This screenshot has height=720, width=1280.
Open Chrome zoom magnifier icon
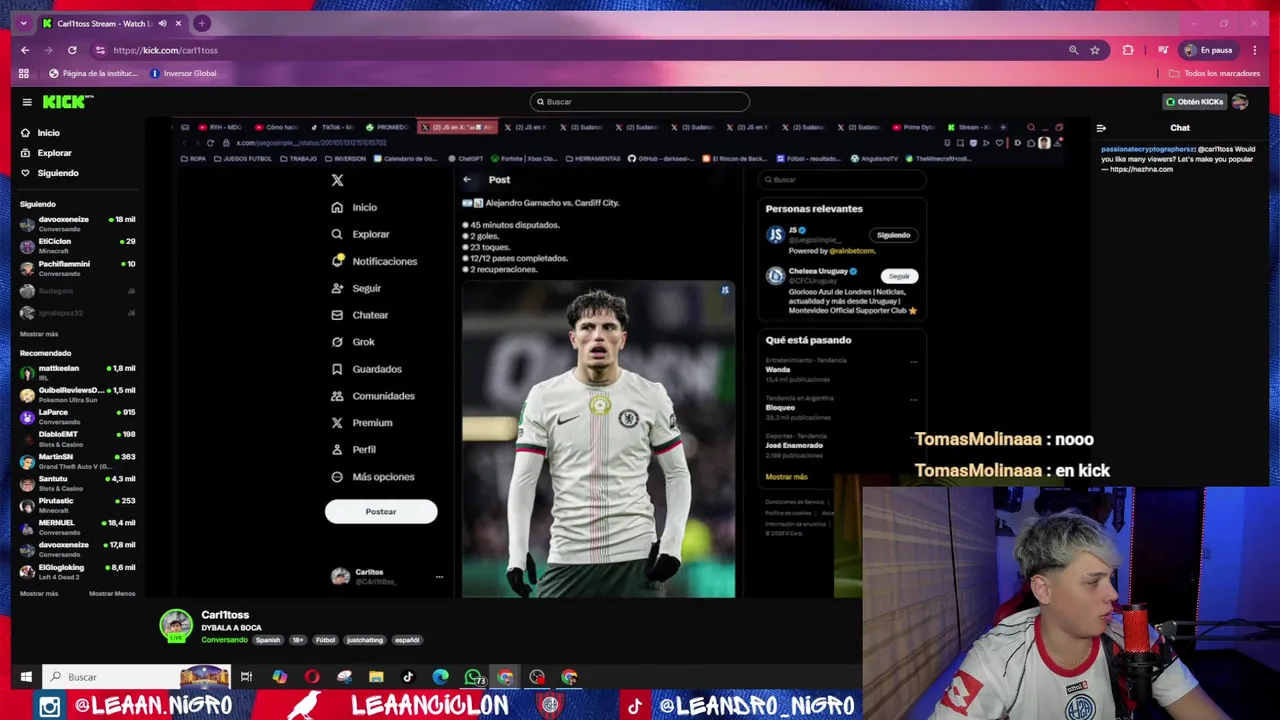click(1073, 50)
